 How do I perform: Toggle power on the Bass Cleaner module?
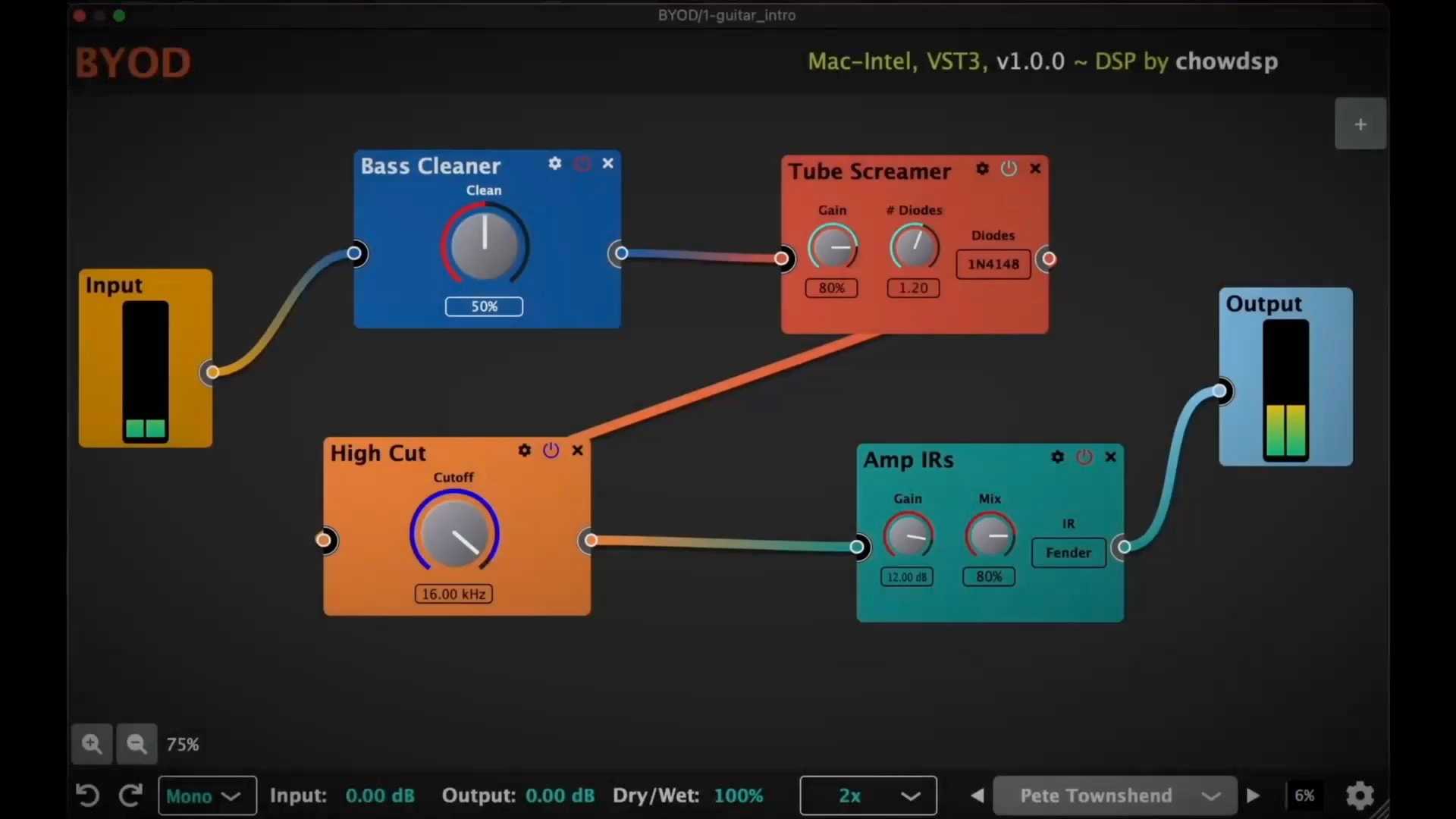coord(582,163)
